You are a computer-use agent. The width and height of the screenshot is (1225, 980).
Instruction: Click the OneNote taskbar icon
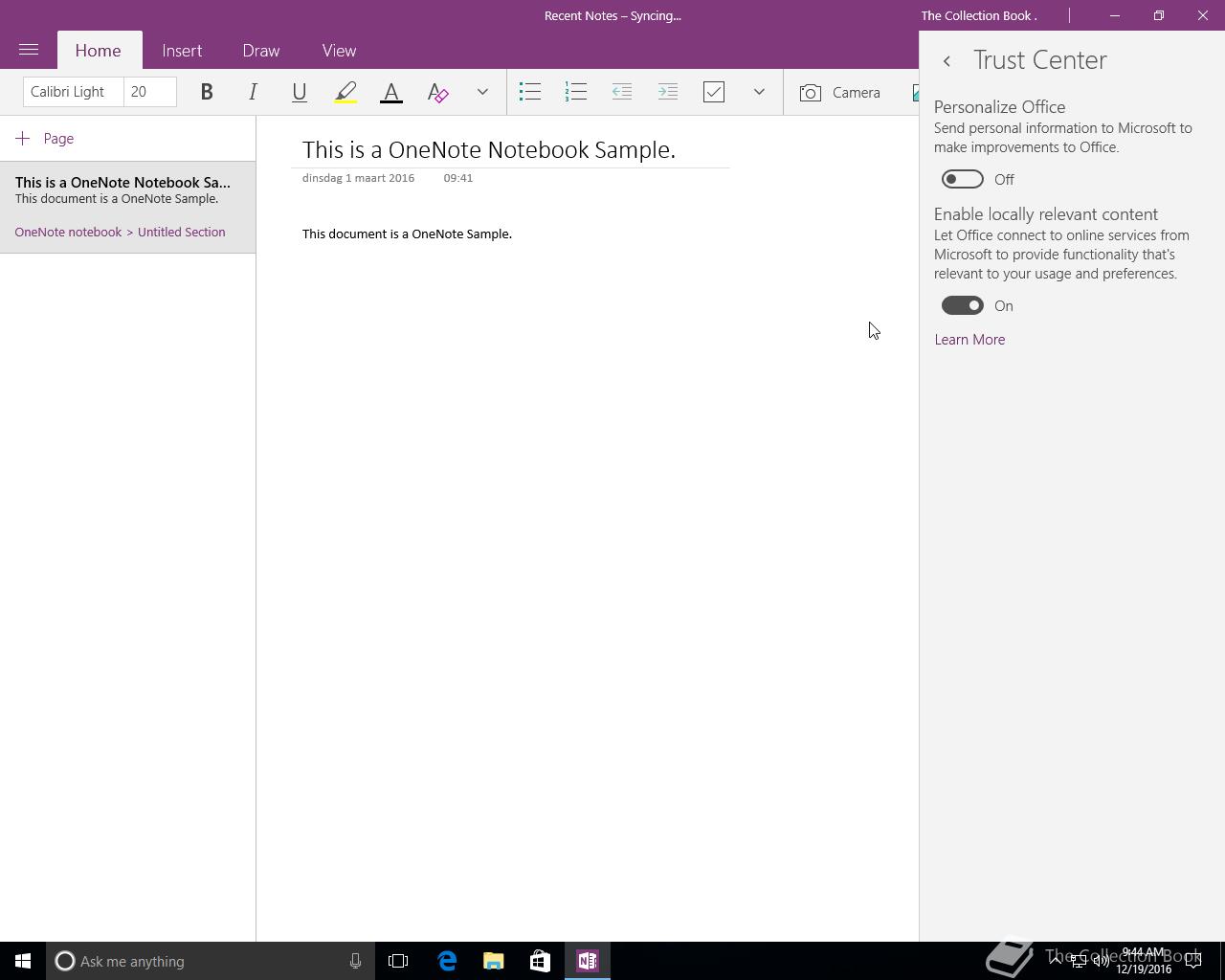[588, 961]
